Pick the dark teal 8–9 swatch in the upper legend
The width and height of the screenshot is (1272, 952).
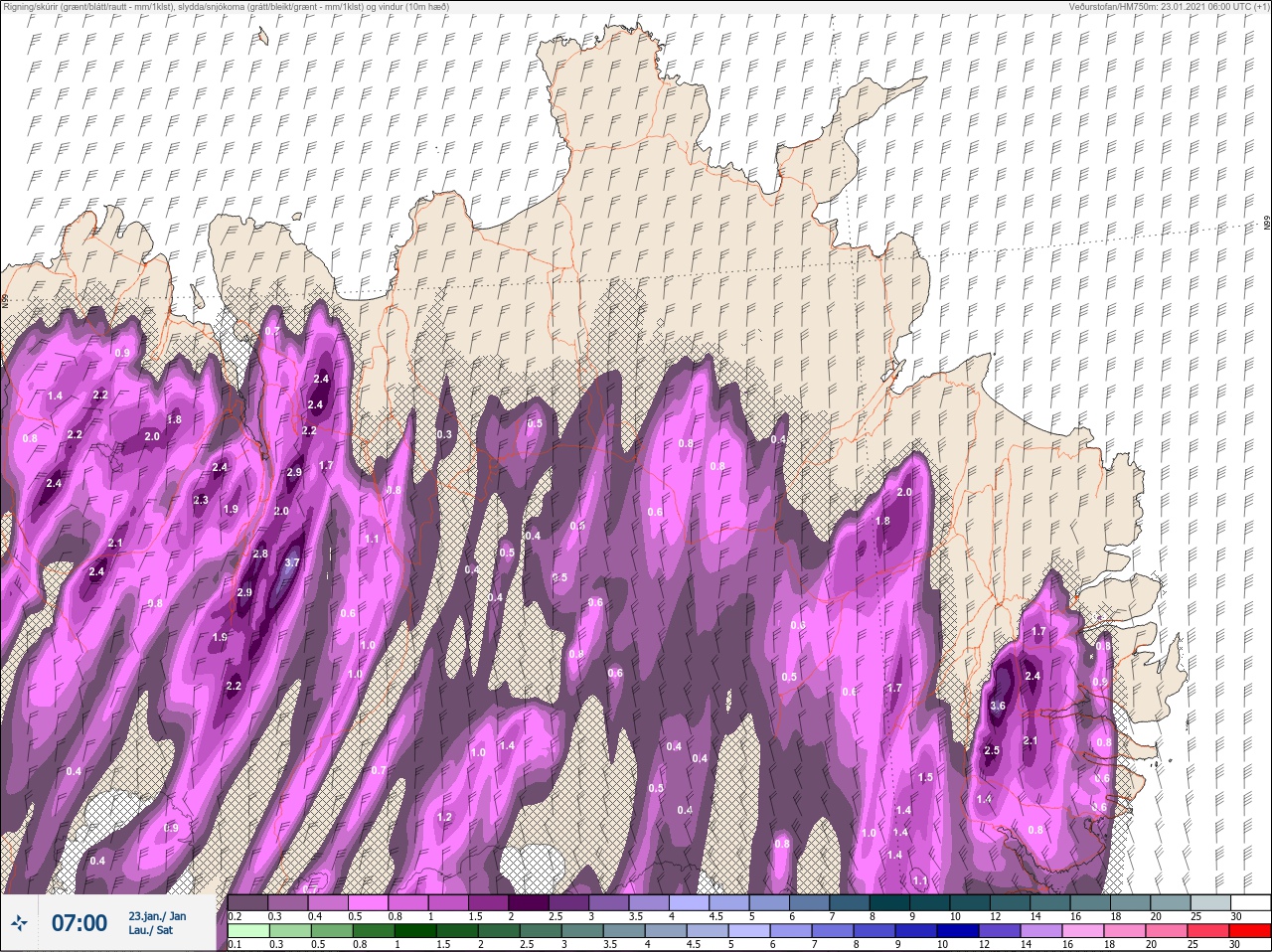click(x=890, y=902)
